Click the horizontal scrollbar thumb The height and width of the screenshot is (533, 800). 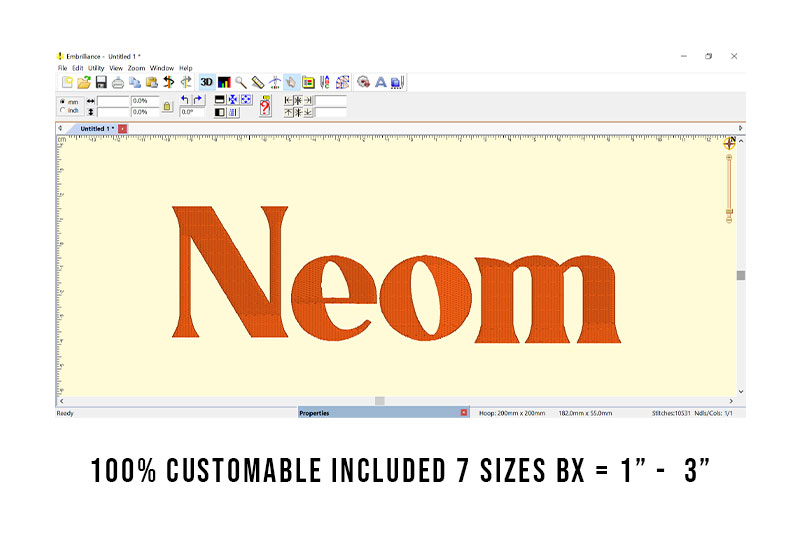(380, 401)
